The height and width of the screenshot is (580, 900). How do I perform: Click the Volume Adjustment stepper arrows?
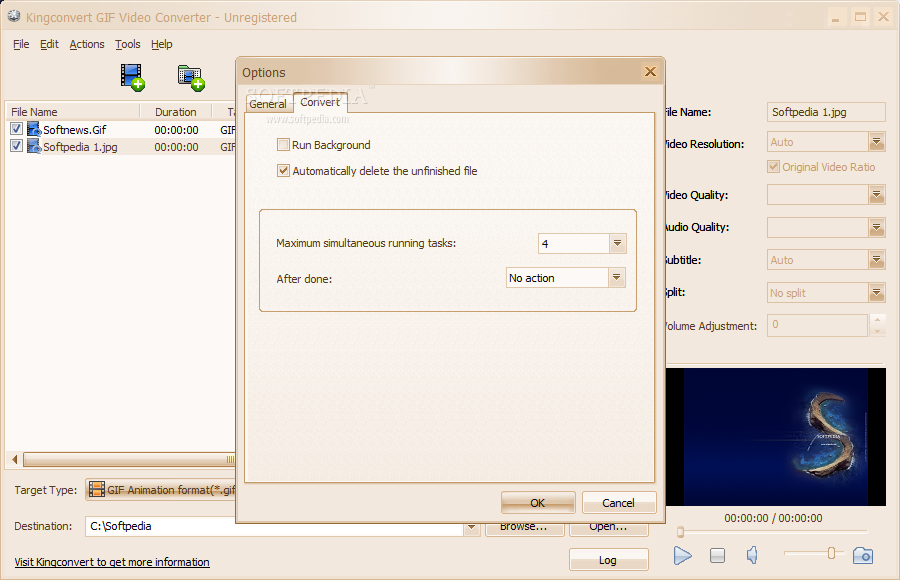(x=877, y=325)
